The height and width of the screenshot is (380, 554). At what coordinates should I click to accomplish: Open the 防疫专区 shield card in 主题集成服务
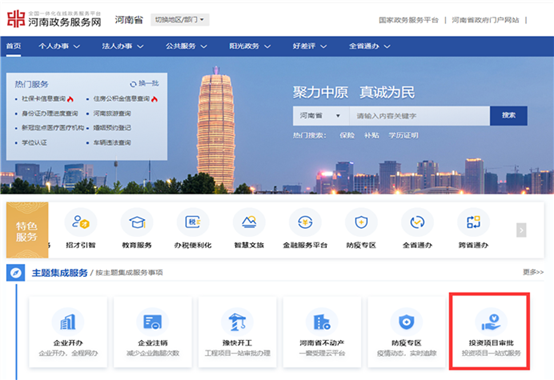[x=406, y=332]
